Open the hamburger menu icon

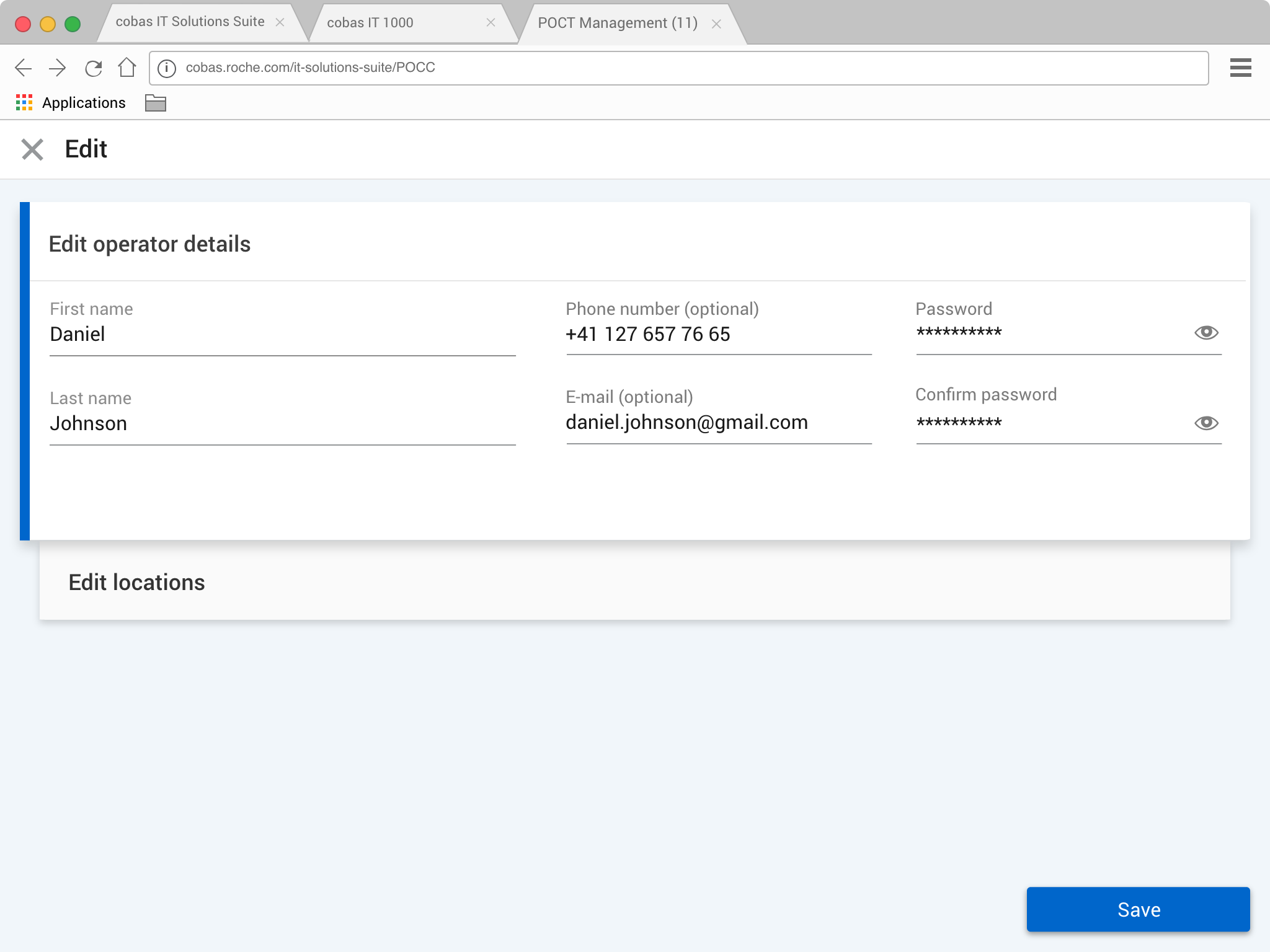(x=1240, y=68)
